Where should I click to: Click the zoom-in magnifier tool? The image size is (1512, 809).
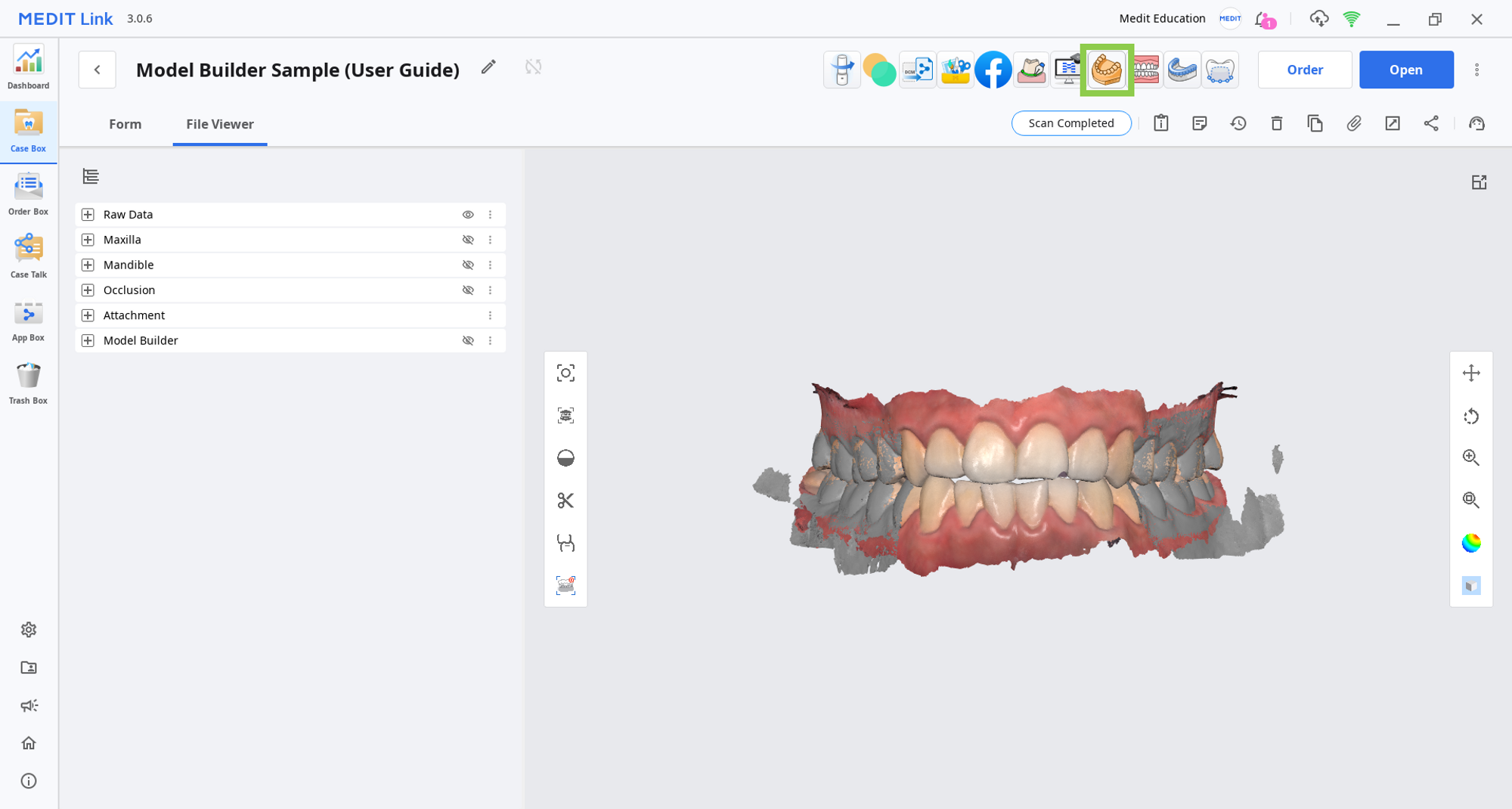tap(1471, 457)
